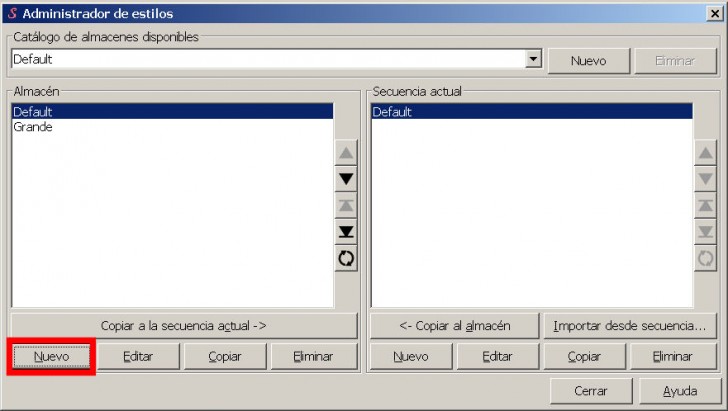
Task: Click Importar desde secuencia button
Action: (630, 325)
